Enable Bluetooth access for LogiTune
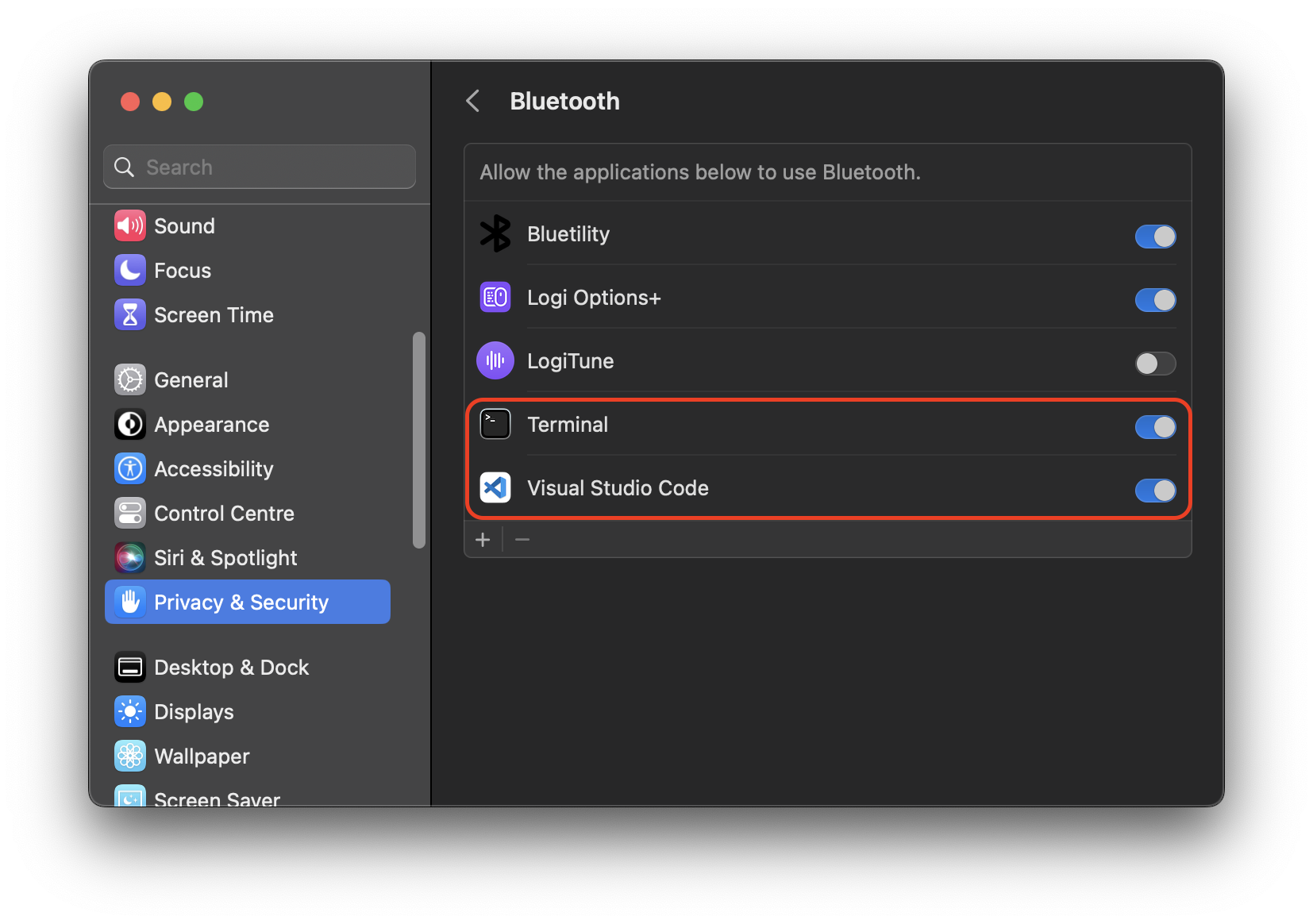Image resolution: width=1313 pixels, height=924 pixels. (x=1155, y=364)
